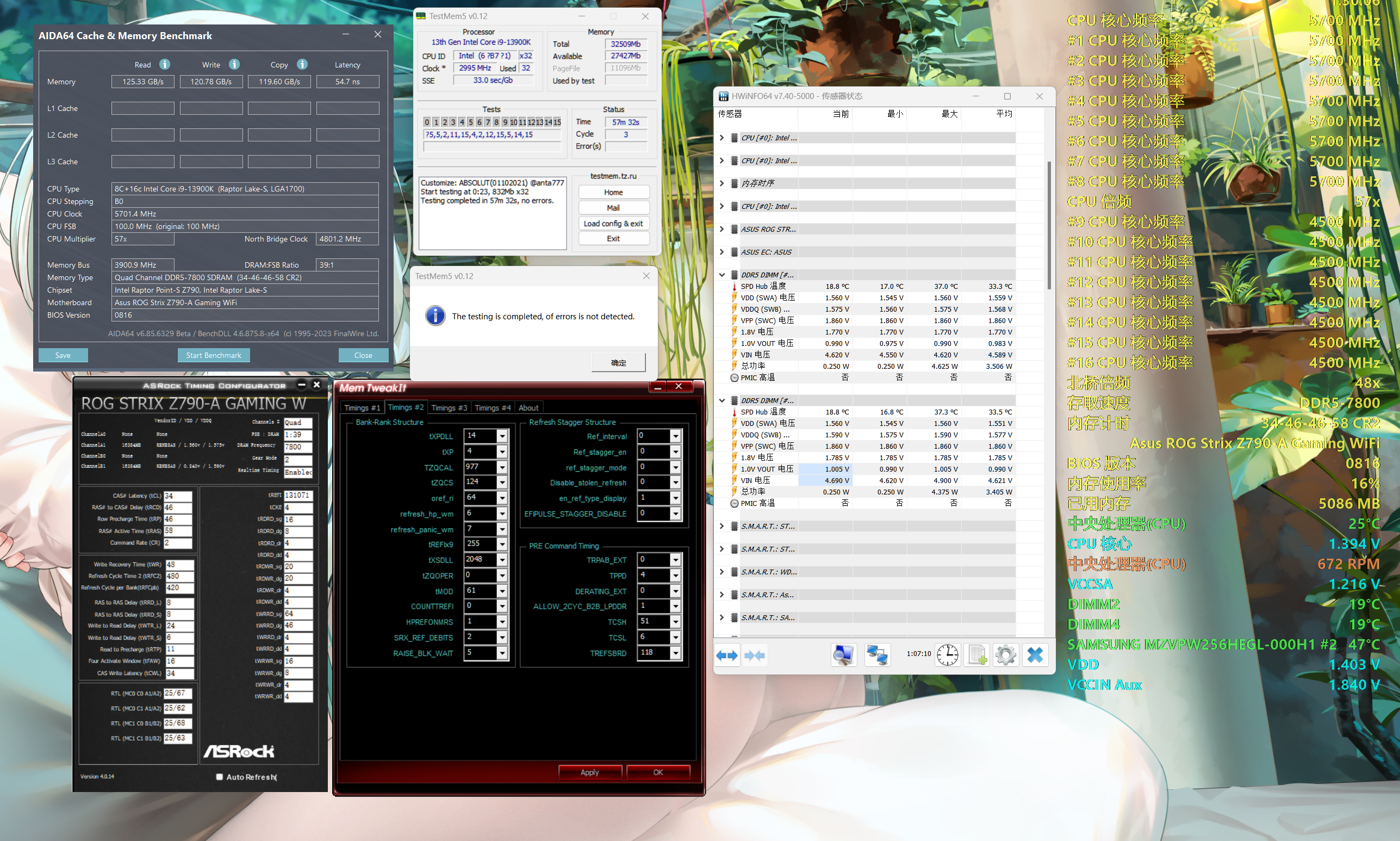Click the info icon next to Read
The width and height of the screenshot is (1400, 841).
[164, 64]
